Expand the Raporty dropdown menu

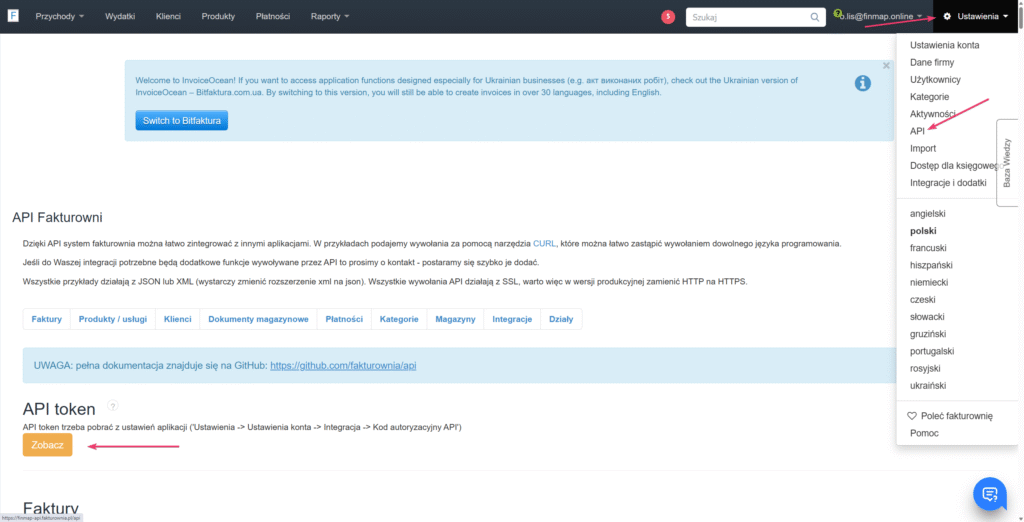click(330, 16)
